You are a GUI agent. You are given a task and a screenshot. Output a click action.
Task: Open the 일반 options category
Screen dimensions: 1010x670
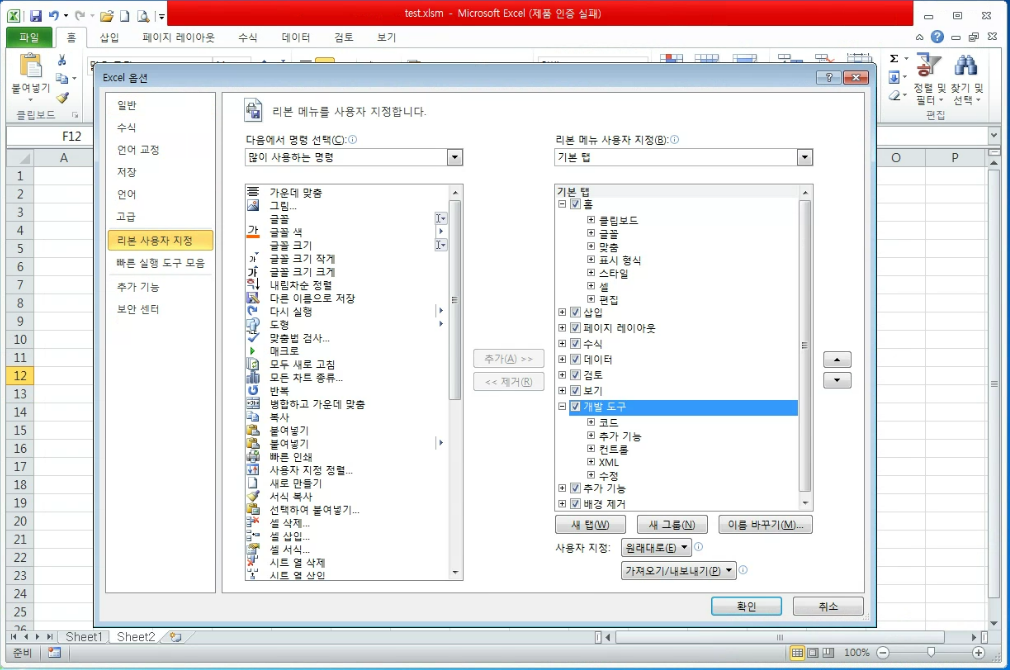coord(127,105)
